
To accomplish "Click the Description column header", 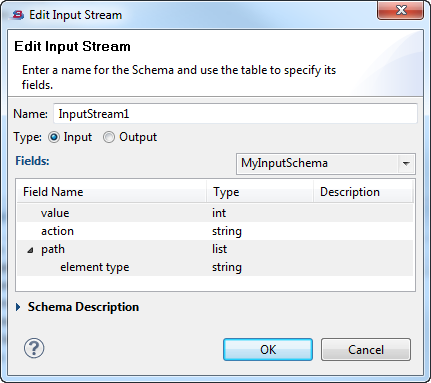I will pyautogui.click(x=363, y=192).
